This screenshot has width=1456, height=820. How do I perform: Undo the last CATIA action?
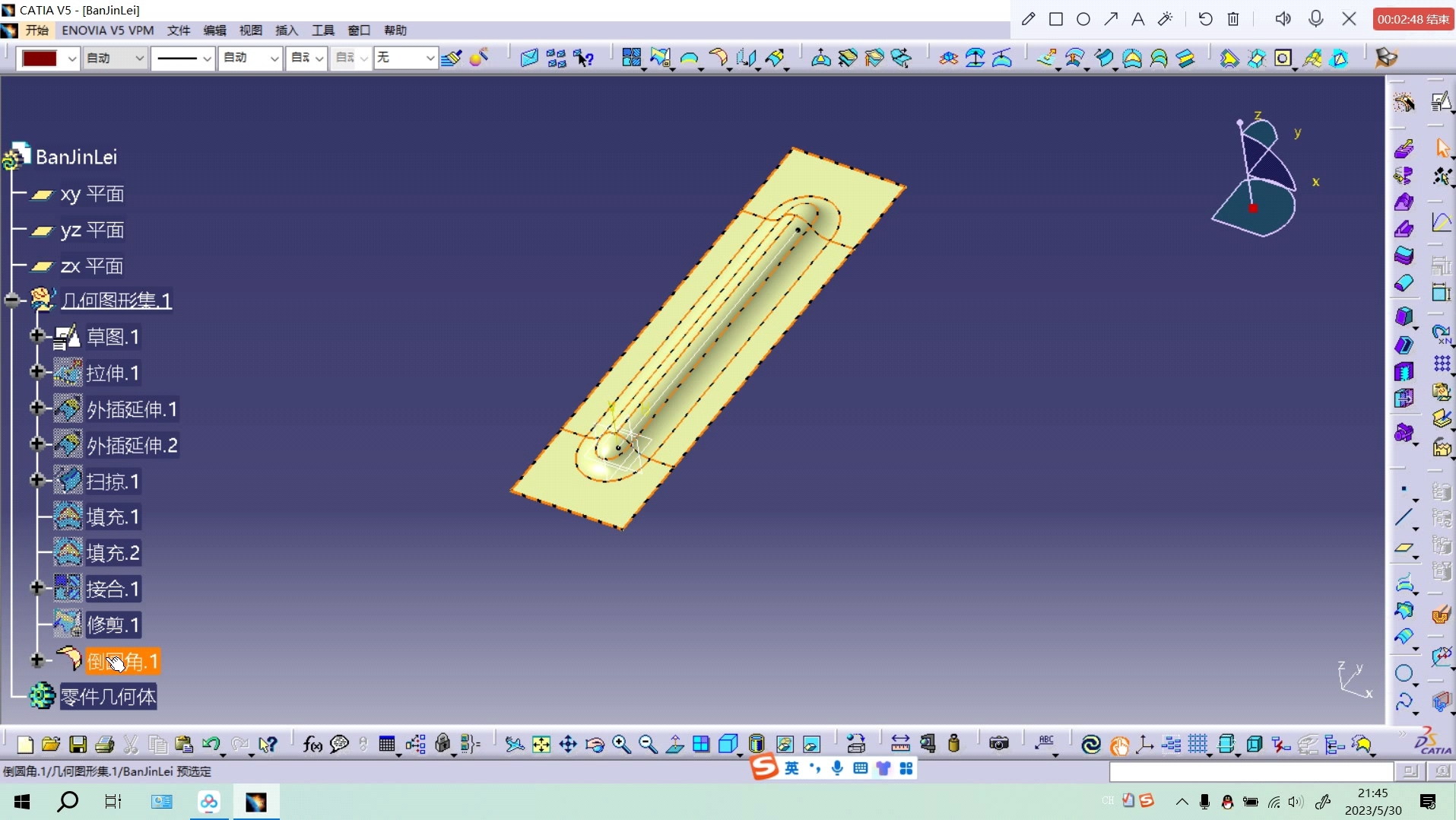coord(211,745)
